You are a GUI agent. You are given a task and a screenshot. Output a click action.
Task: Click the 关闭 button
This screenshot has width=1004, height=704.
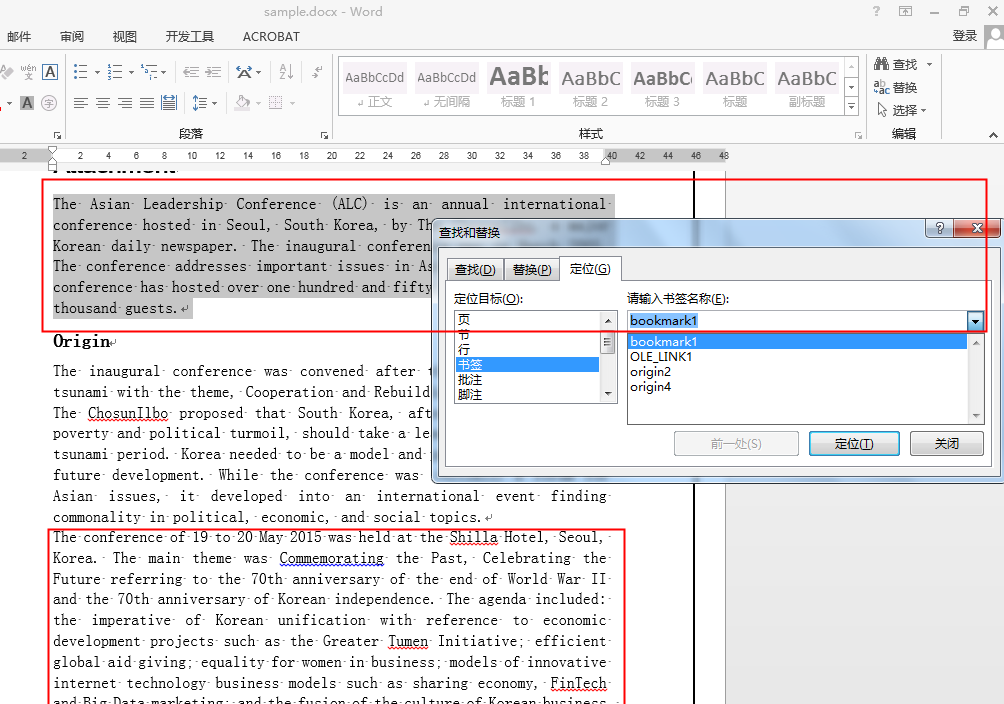tap(946, 444)
